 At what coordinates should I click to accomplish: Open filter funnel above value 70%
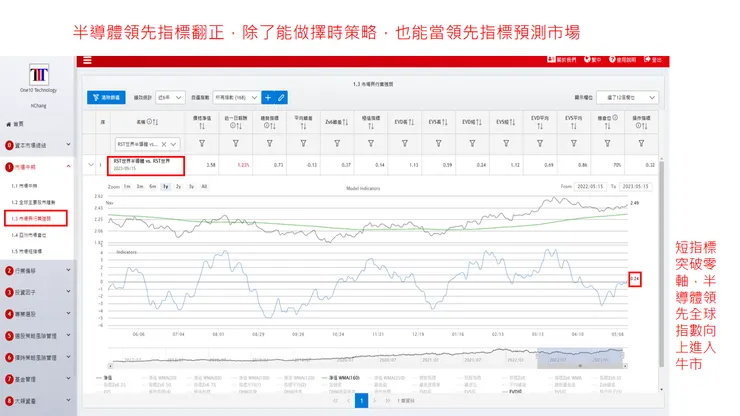[607, 144]
